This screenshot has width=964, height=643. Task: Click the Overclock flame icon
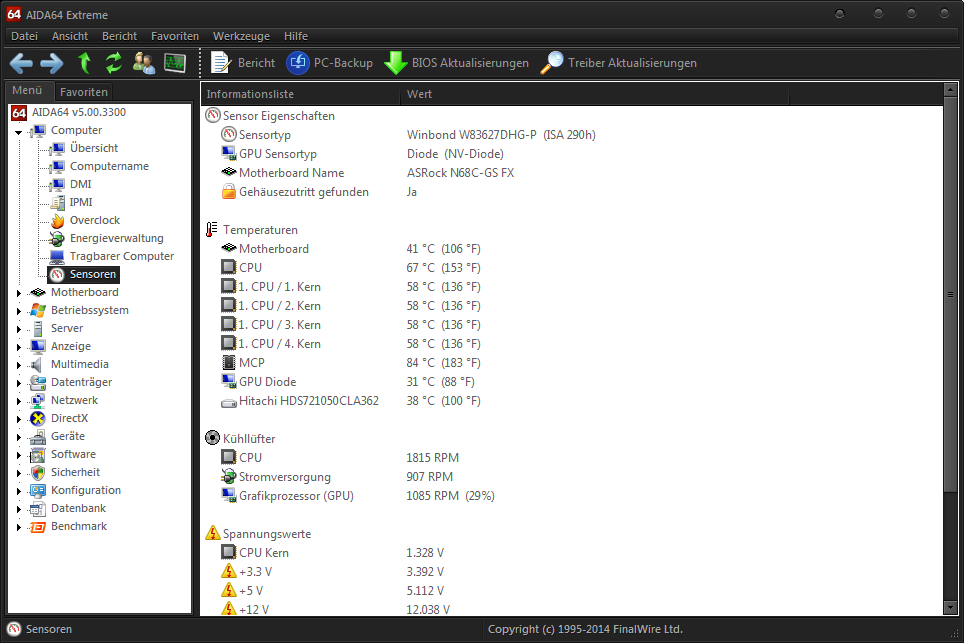57,220
